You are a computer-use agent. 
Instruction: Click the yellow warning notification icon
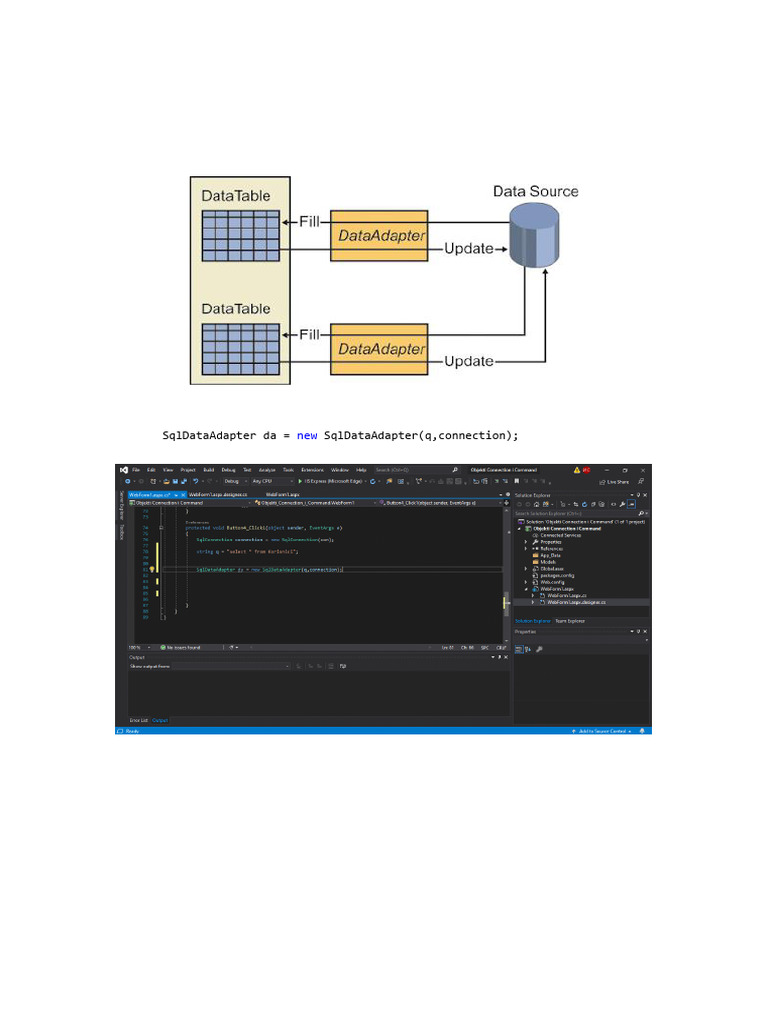pos(577,470)
